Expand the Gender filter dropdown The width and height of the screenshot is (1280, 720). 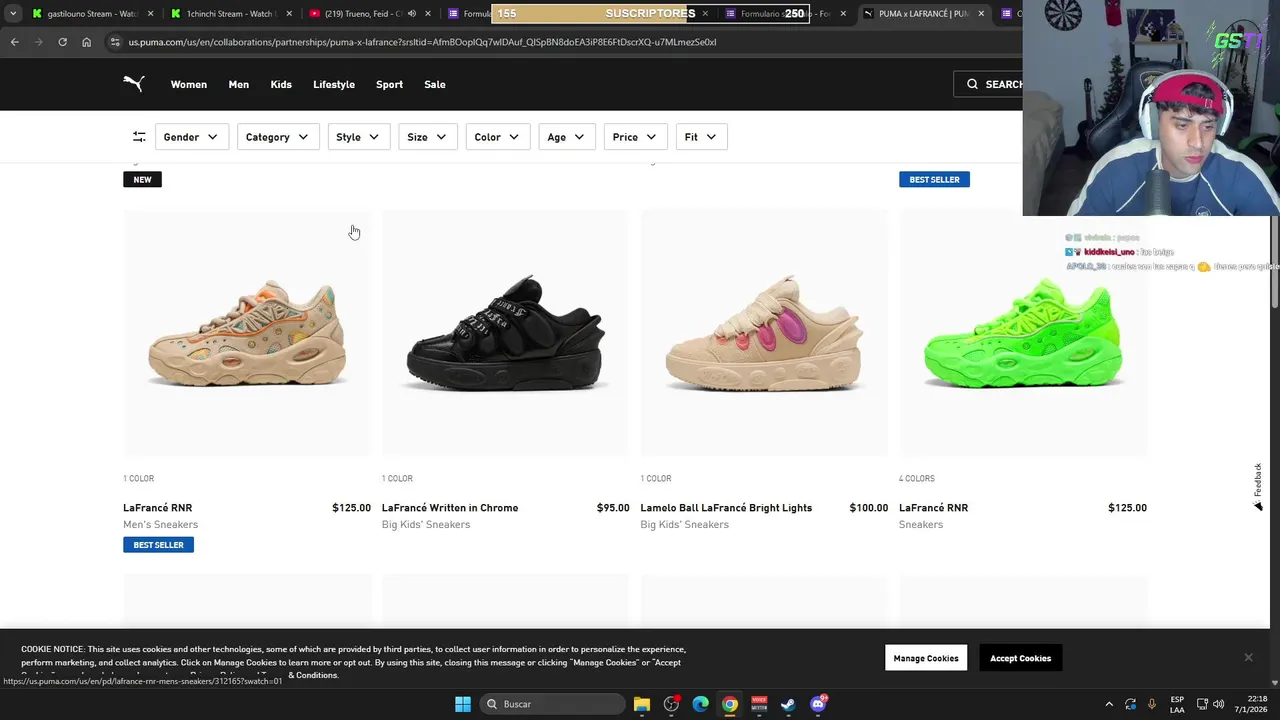(x=190, y=137)
